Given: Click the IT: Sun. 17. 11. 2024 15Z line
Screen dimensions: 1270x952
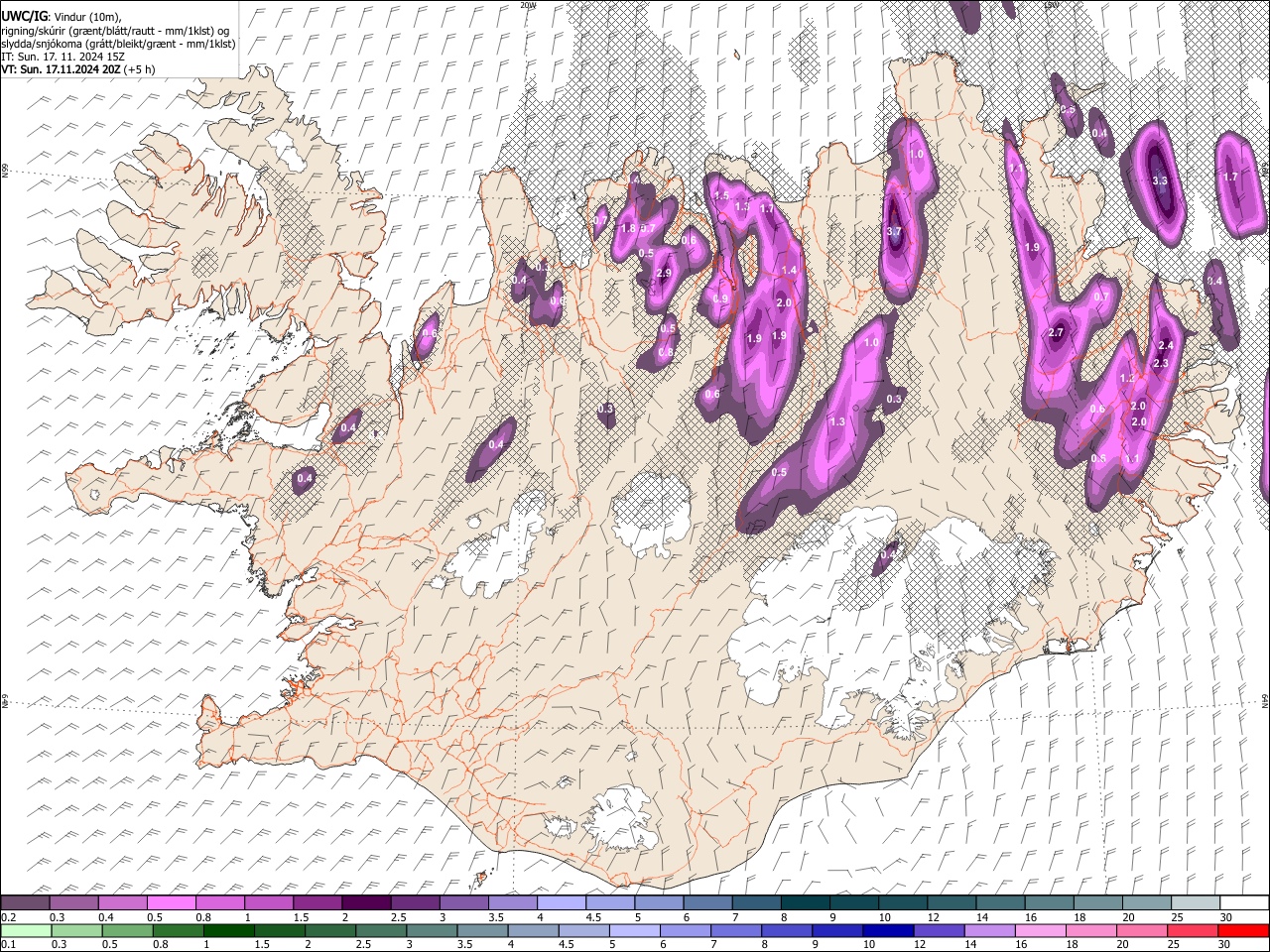Looking at the screenshot, I should tap(63, 57).
